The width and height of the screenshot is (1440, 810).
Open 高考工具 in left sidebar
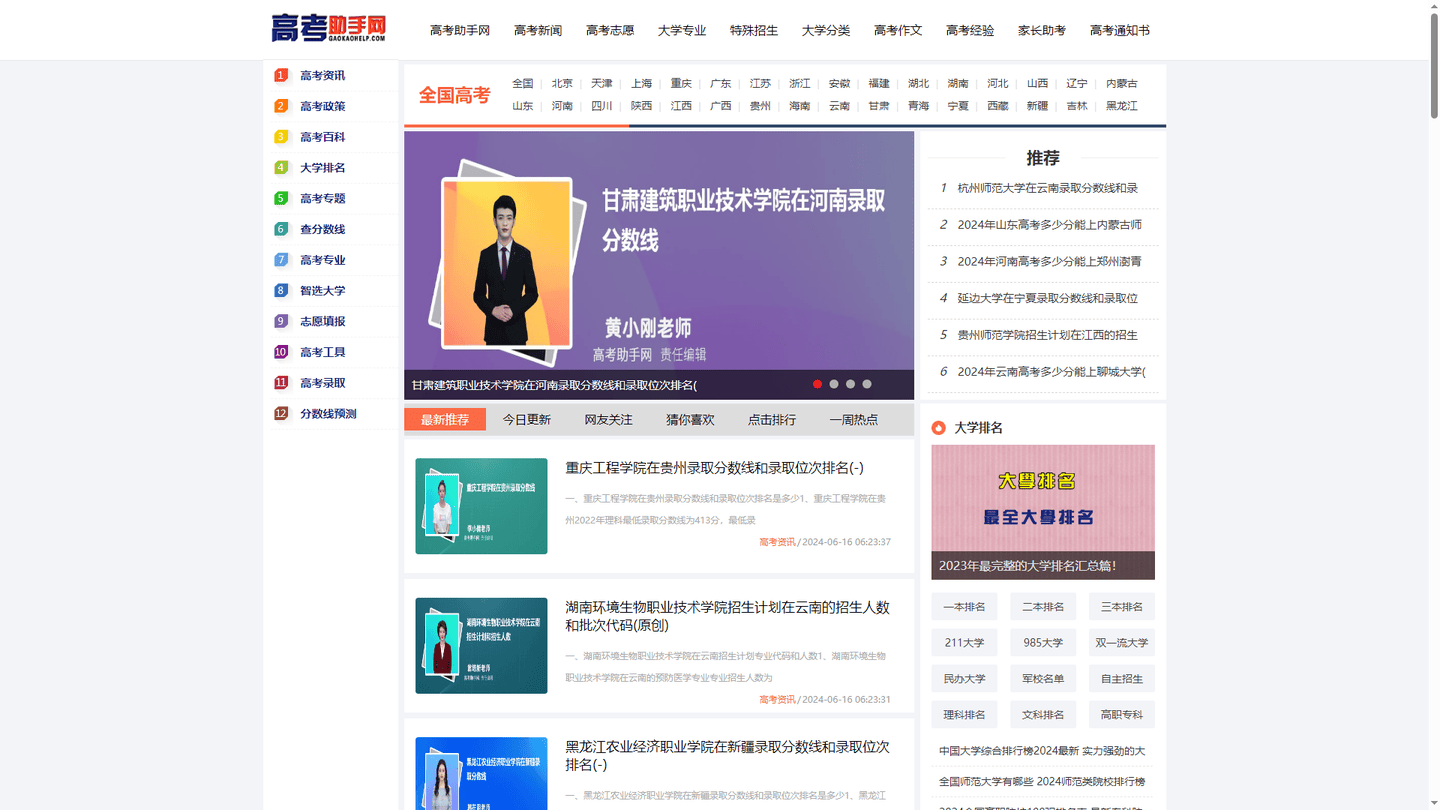pos(323,352)
